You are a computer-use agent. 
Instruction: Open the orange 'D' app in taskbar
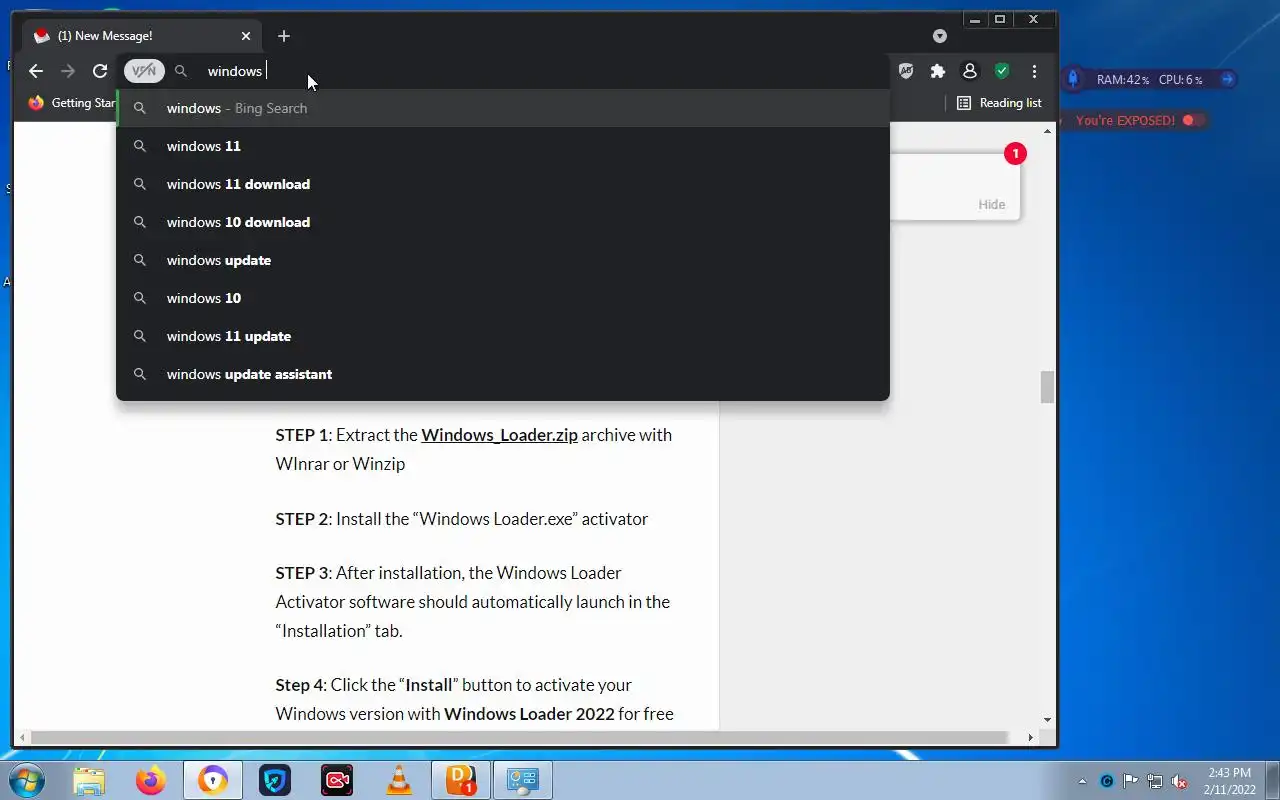point(461,780)
